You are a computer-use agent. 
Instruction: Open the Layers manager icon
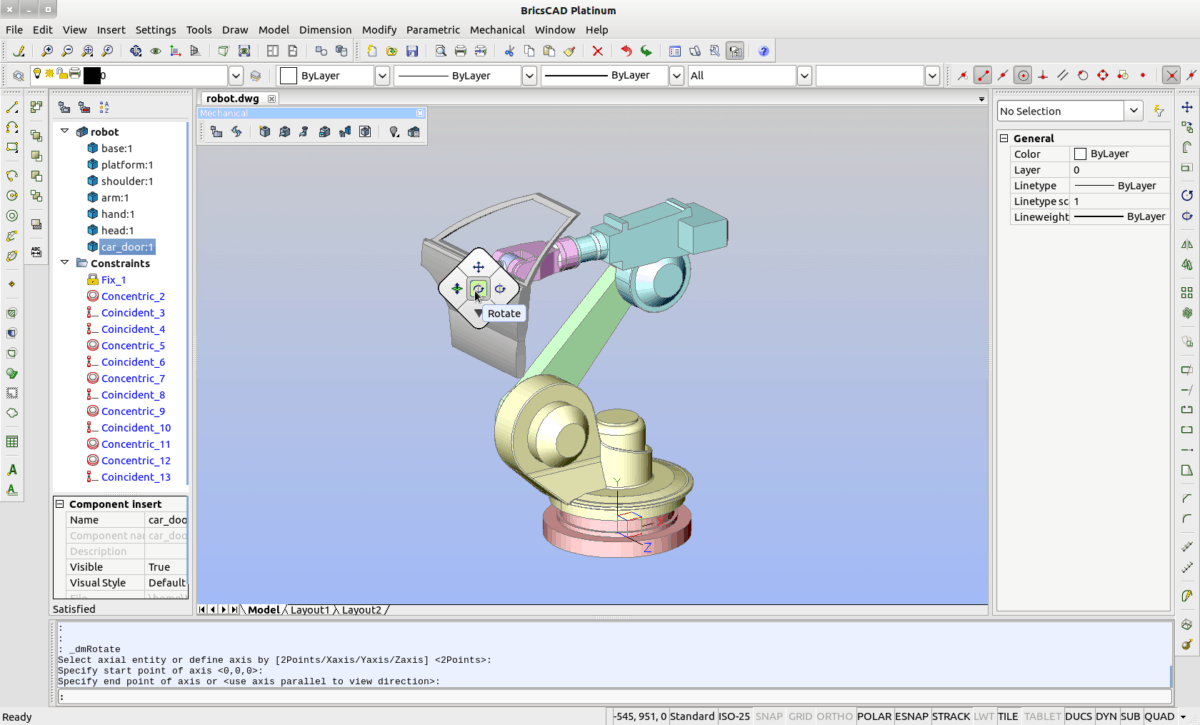tap(18, 76)
